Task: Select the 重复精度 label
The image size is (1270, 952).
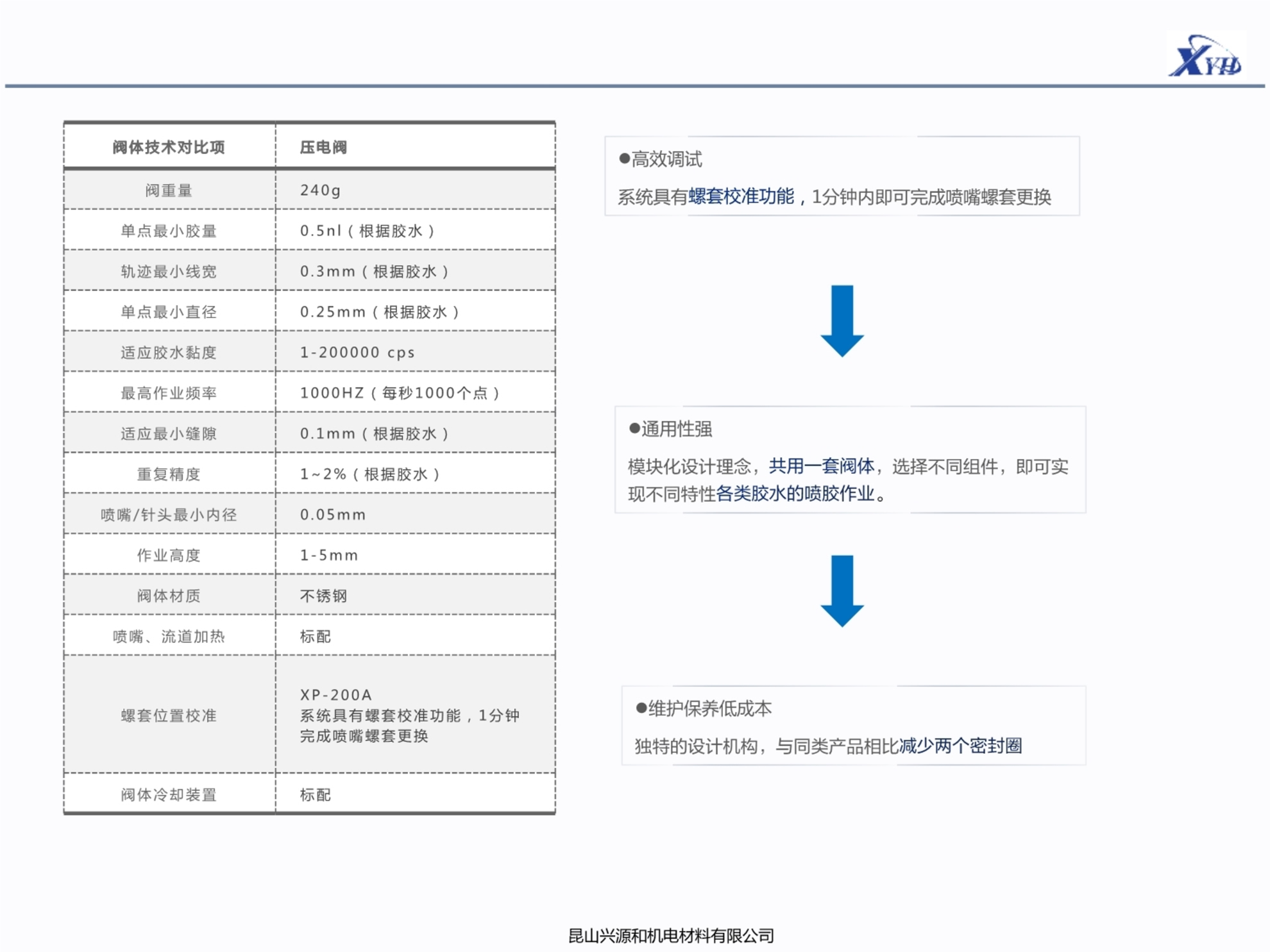Action: coord(169,474)
